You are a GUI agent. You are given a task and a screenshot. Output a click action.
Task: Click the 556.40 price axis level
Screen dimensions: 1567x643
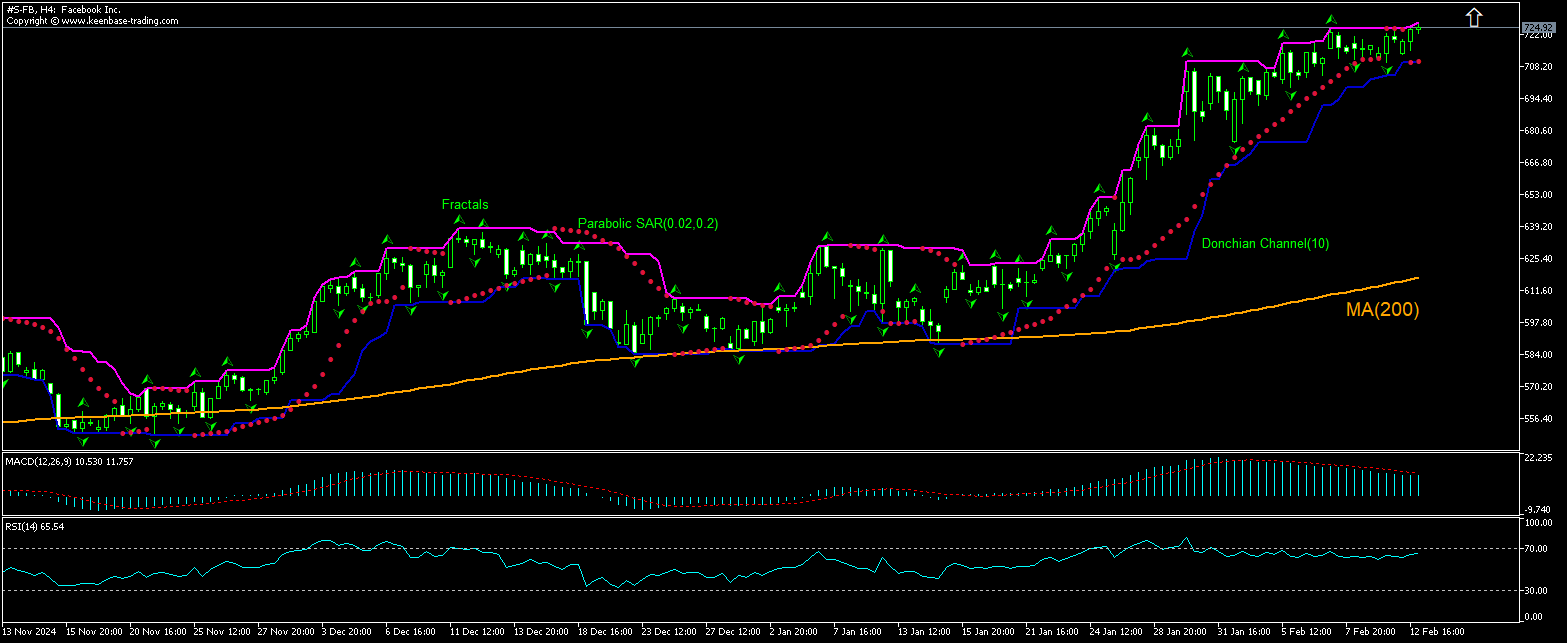pos(1535,418)
